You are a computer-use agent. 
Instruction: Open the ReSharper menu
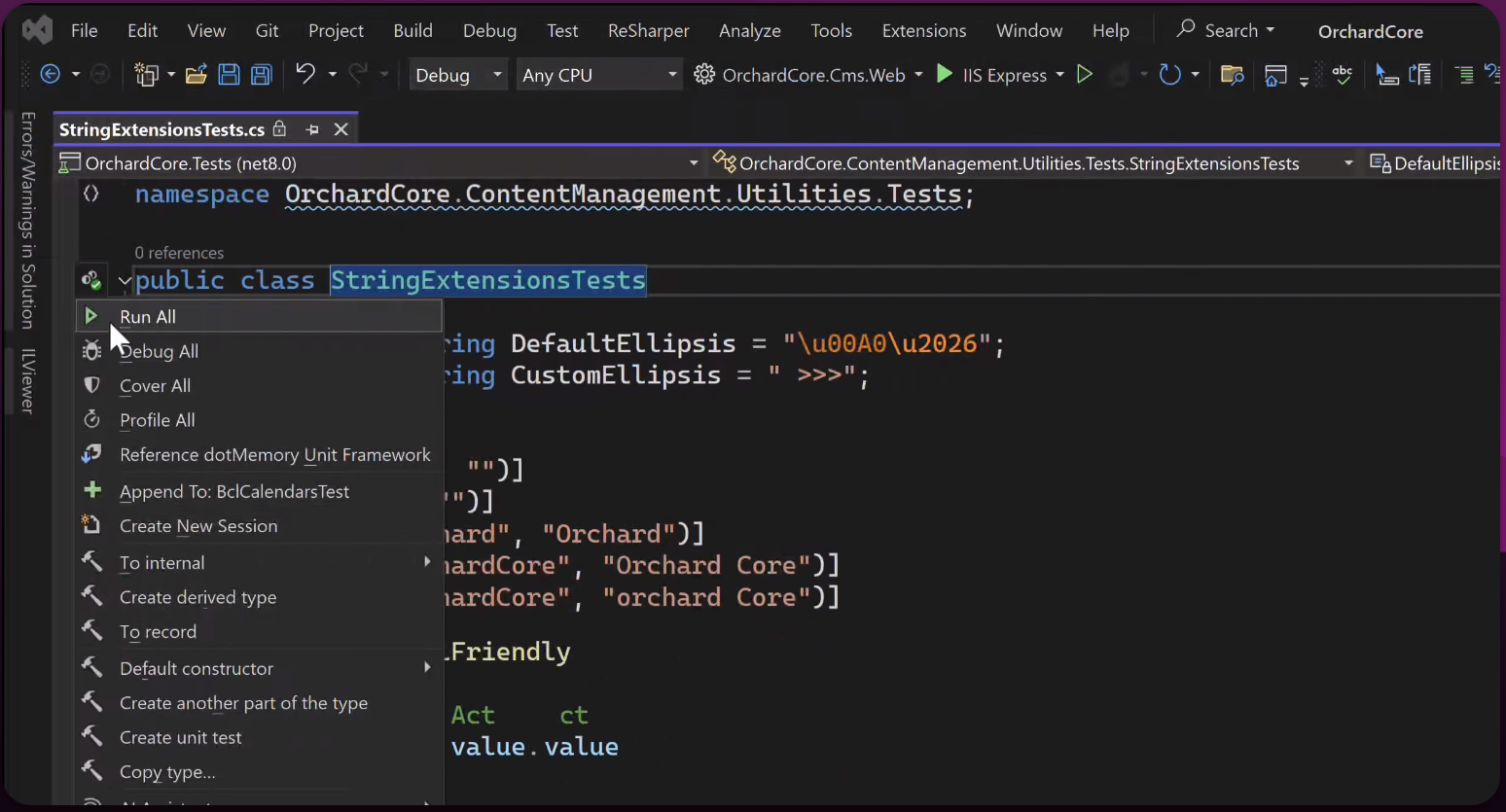pos(648,31)
